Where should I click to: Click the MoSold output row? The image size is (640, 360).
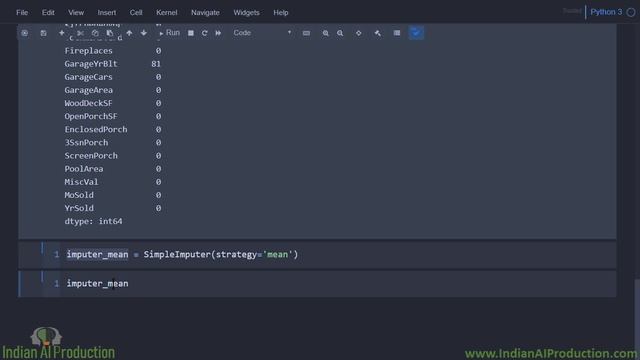tap(113, 195)
